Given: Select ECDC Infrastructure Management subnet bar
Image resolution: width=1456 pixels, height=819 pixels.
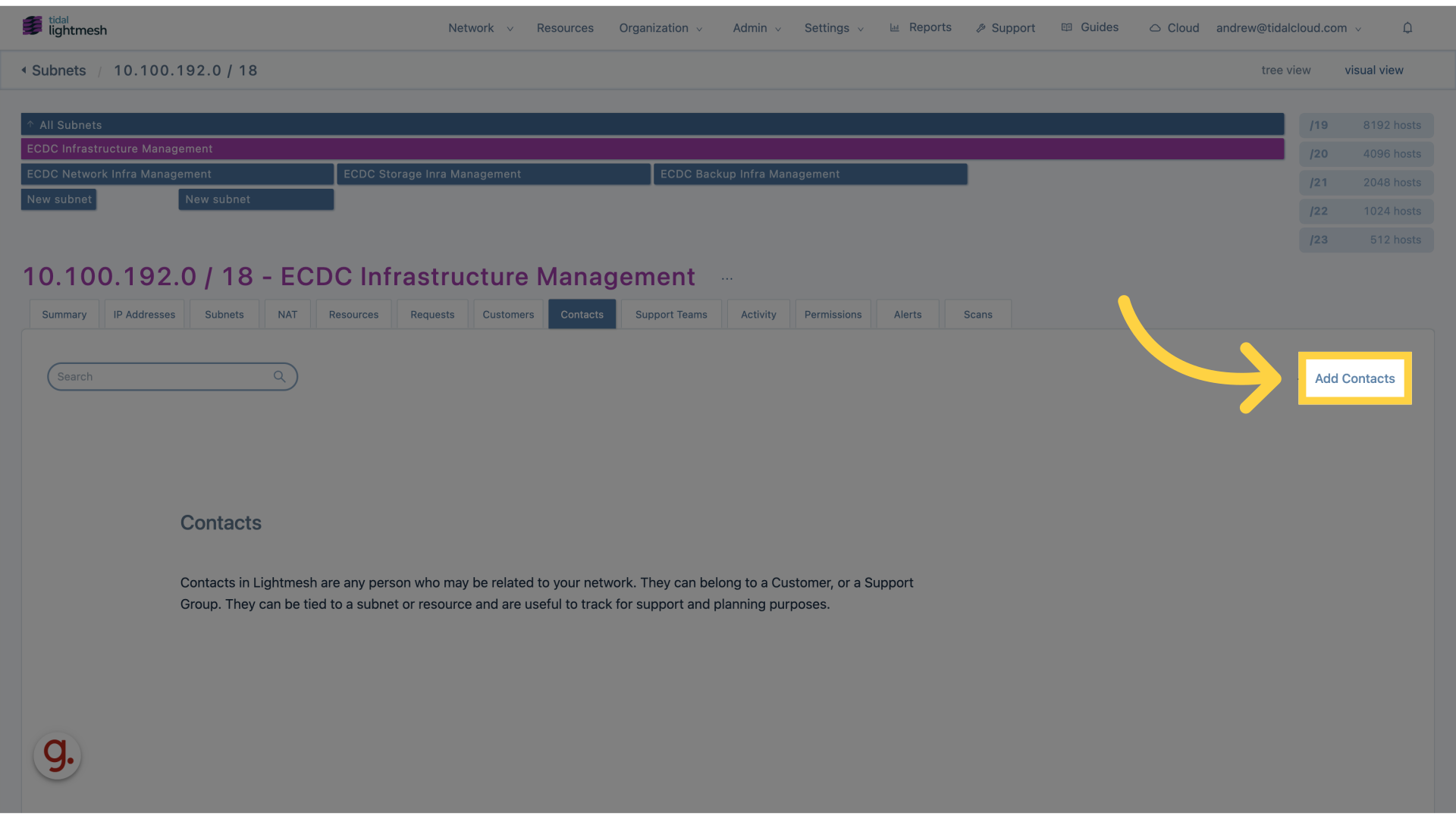Looking at the screenshot, I should pos(652,149).
